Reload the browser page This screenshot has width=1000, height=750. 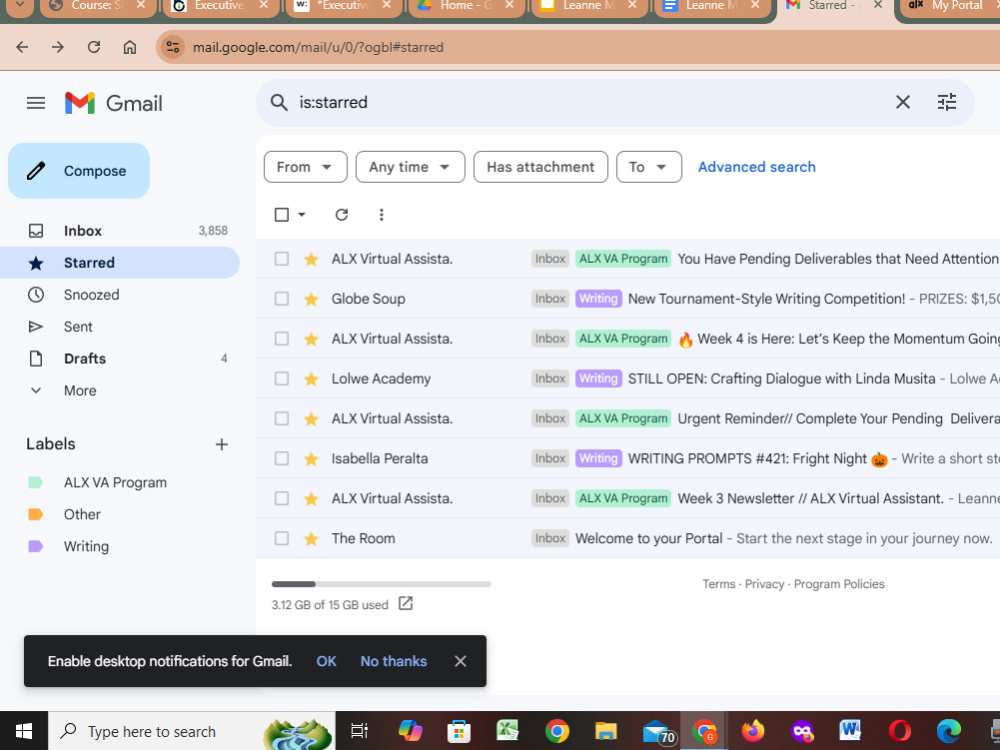[x=94, y=47]
